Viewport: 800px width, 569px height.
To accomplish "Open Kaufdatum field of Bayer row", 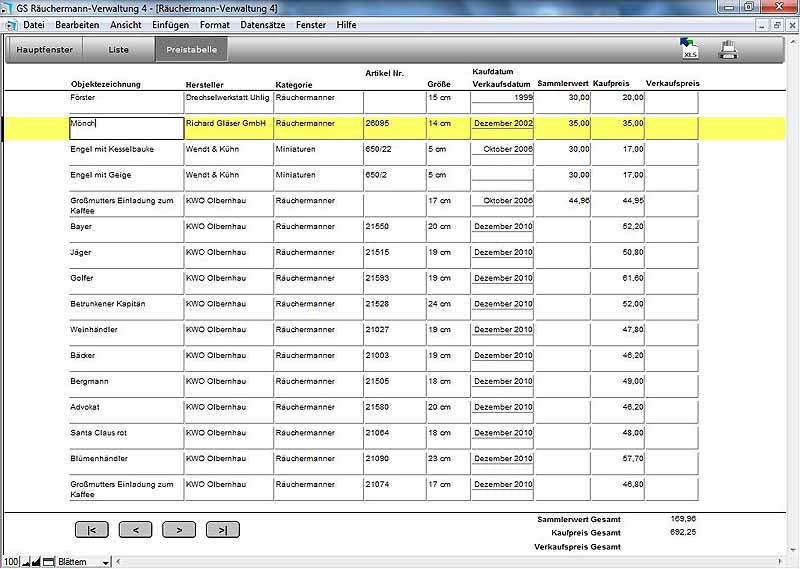I will 502,227.
